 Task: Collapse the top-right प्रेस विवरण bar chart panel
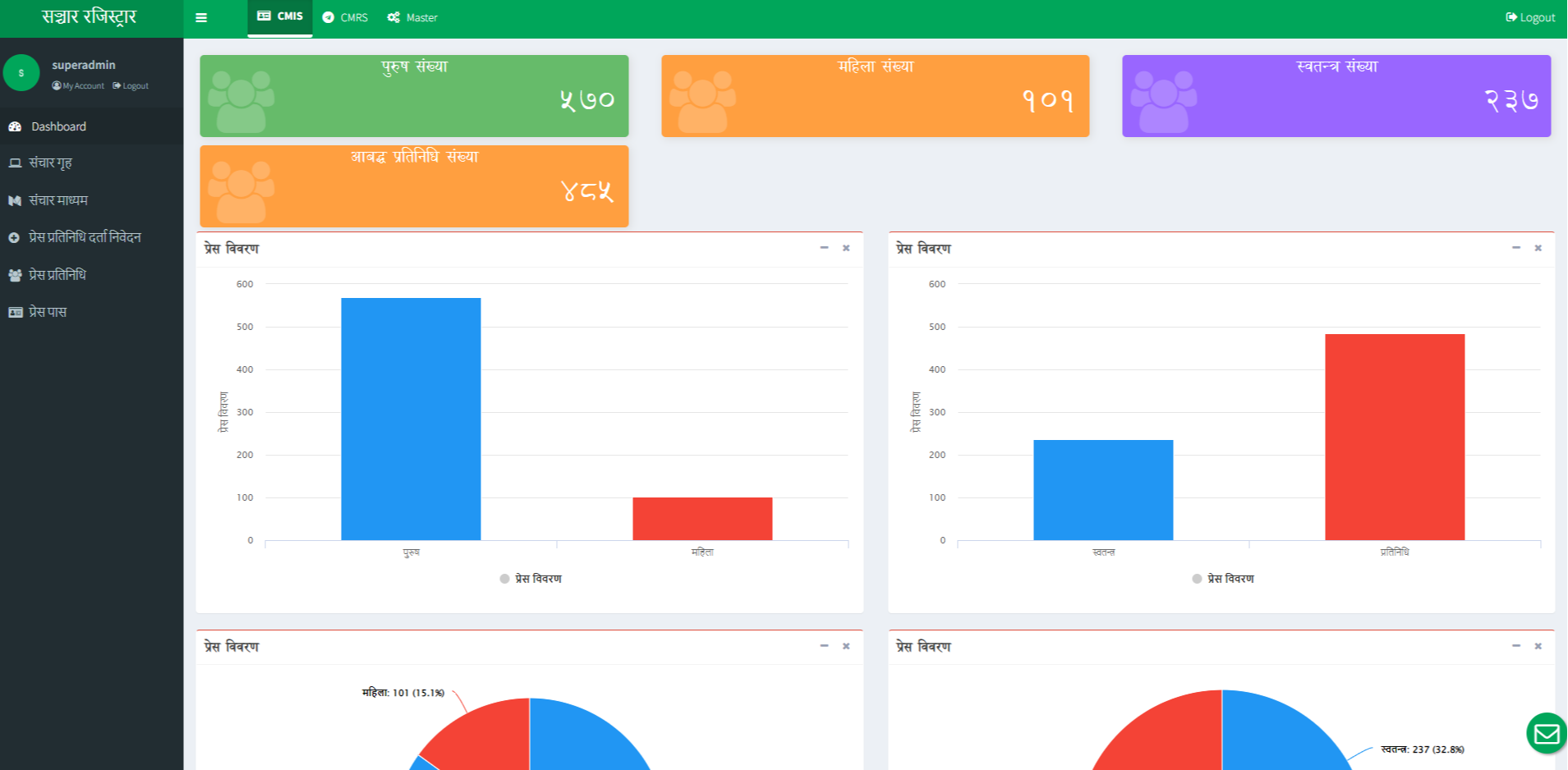coord(1516,248)
